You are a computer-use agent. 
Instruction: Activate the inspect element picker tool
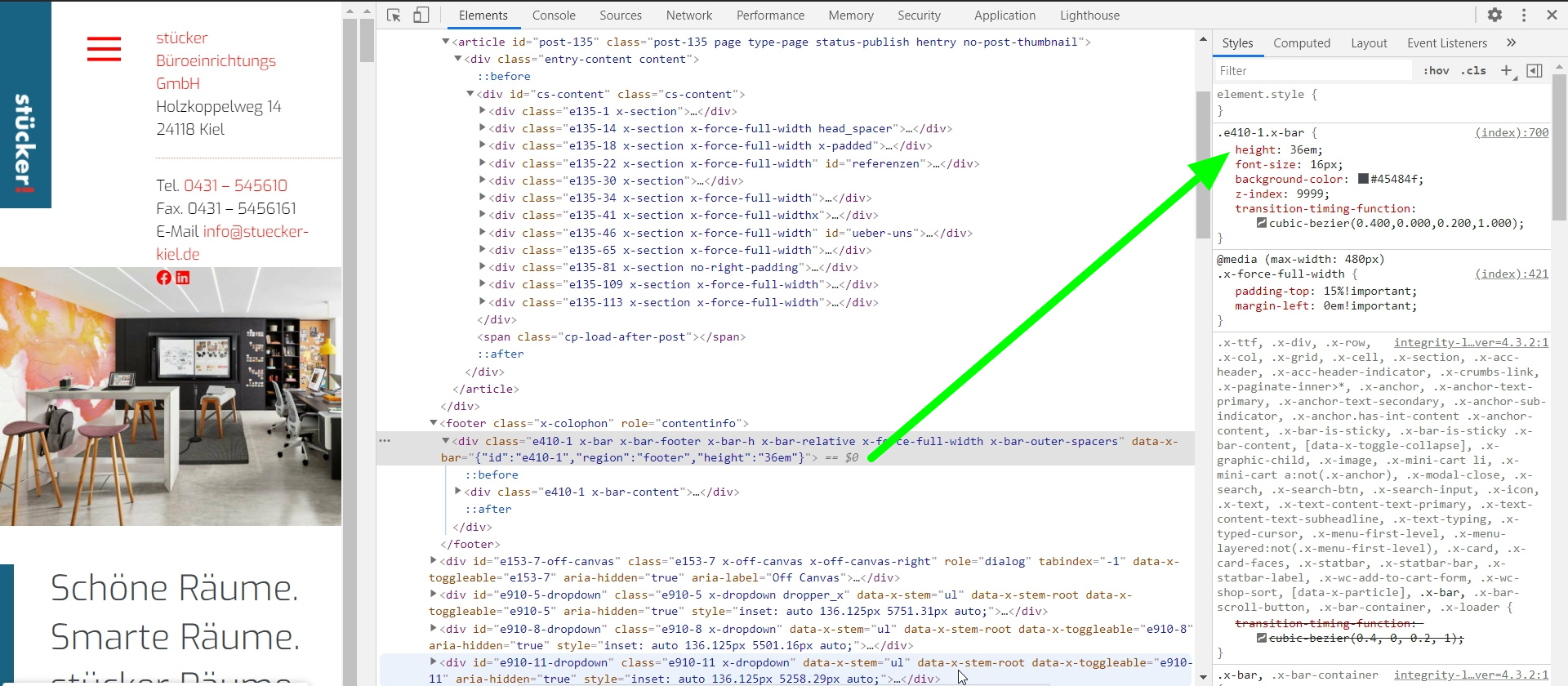[394, 16]
